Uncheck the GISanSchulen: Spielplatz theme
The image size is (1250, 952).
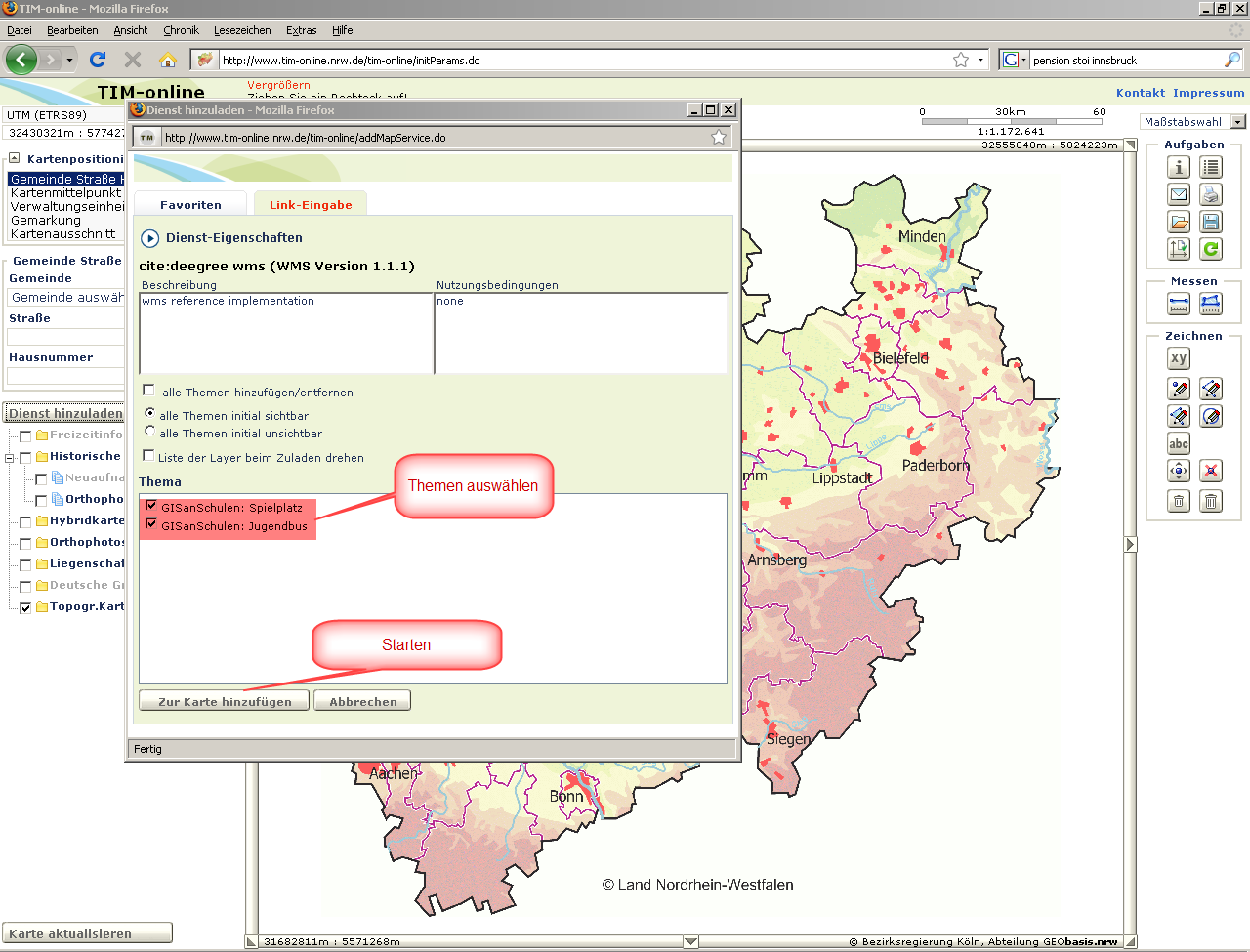click(151, 506)
